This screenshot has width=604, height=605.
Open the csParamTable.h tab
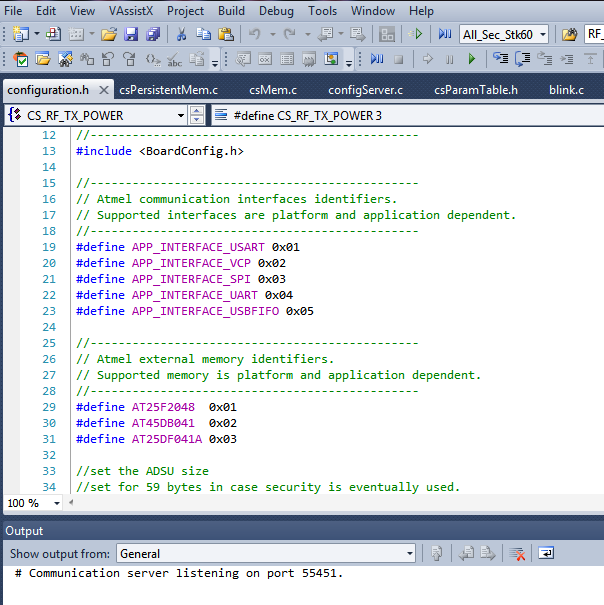coord(476,90)
